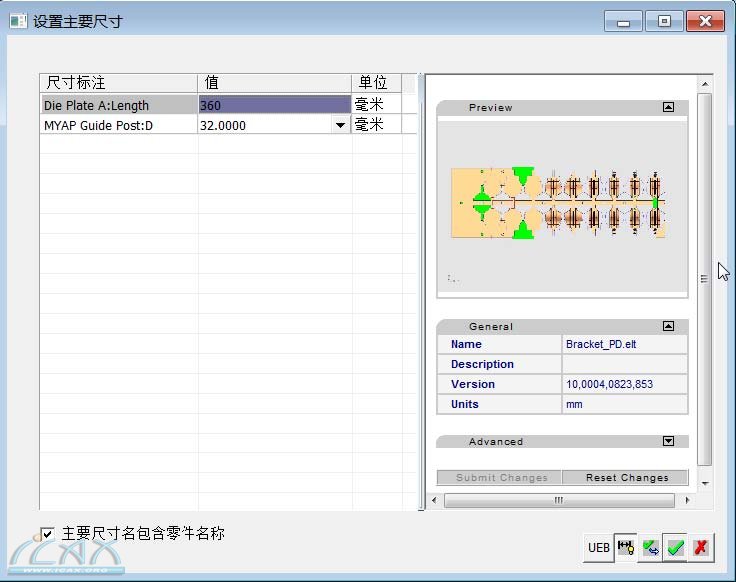Screen dimensions: 736x582
Task: Click the 值 column header
Action: pos(275,83)
